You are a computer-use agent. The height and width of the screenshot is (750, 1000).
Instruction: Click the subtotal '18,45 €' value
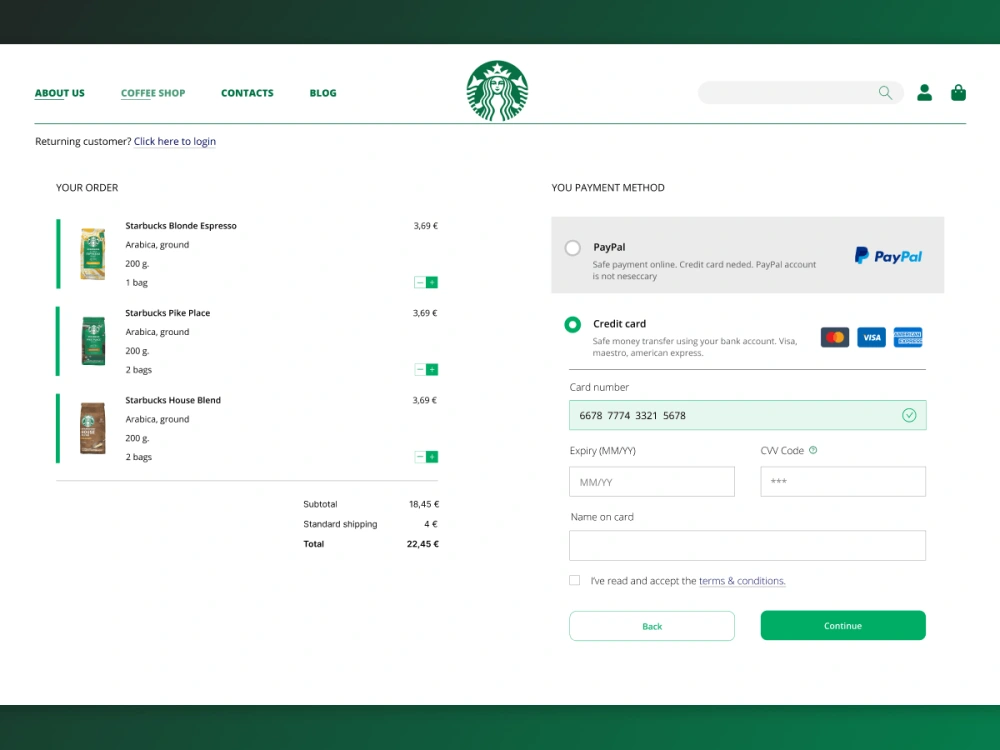coord(424,504)
